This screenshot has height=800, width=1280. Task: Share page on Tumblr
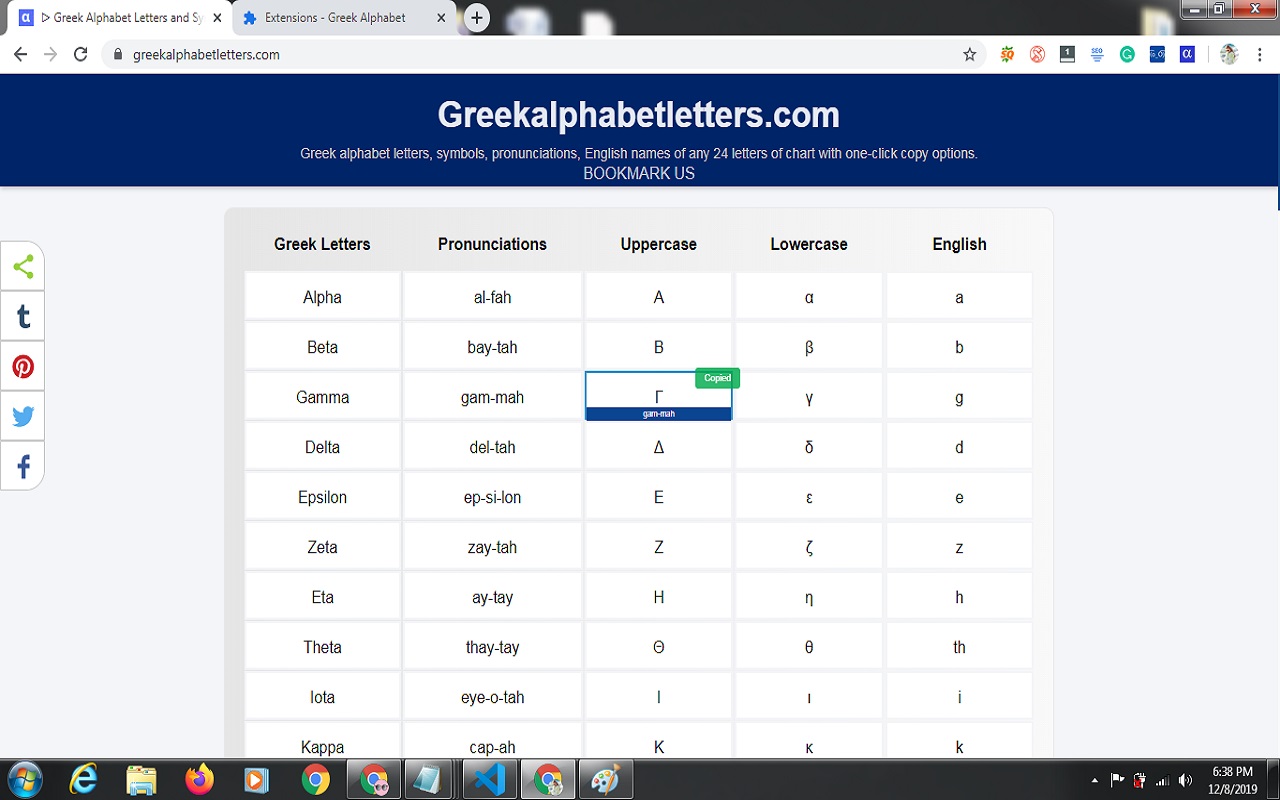point(23,316)
